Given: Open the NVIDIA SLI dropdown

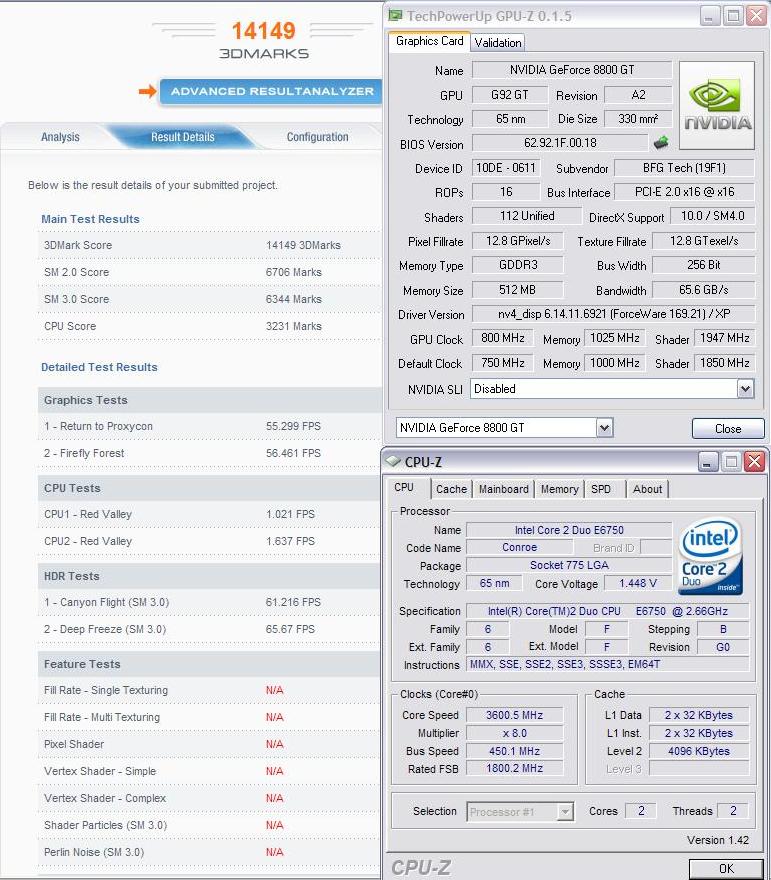Looking at the screenshot, I should pos(745,388).
